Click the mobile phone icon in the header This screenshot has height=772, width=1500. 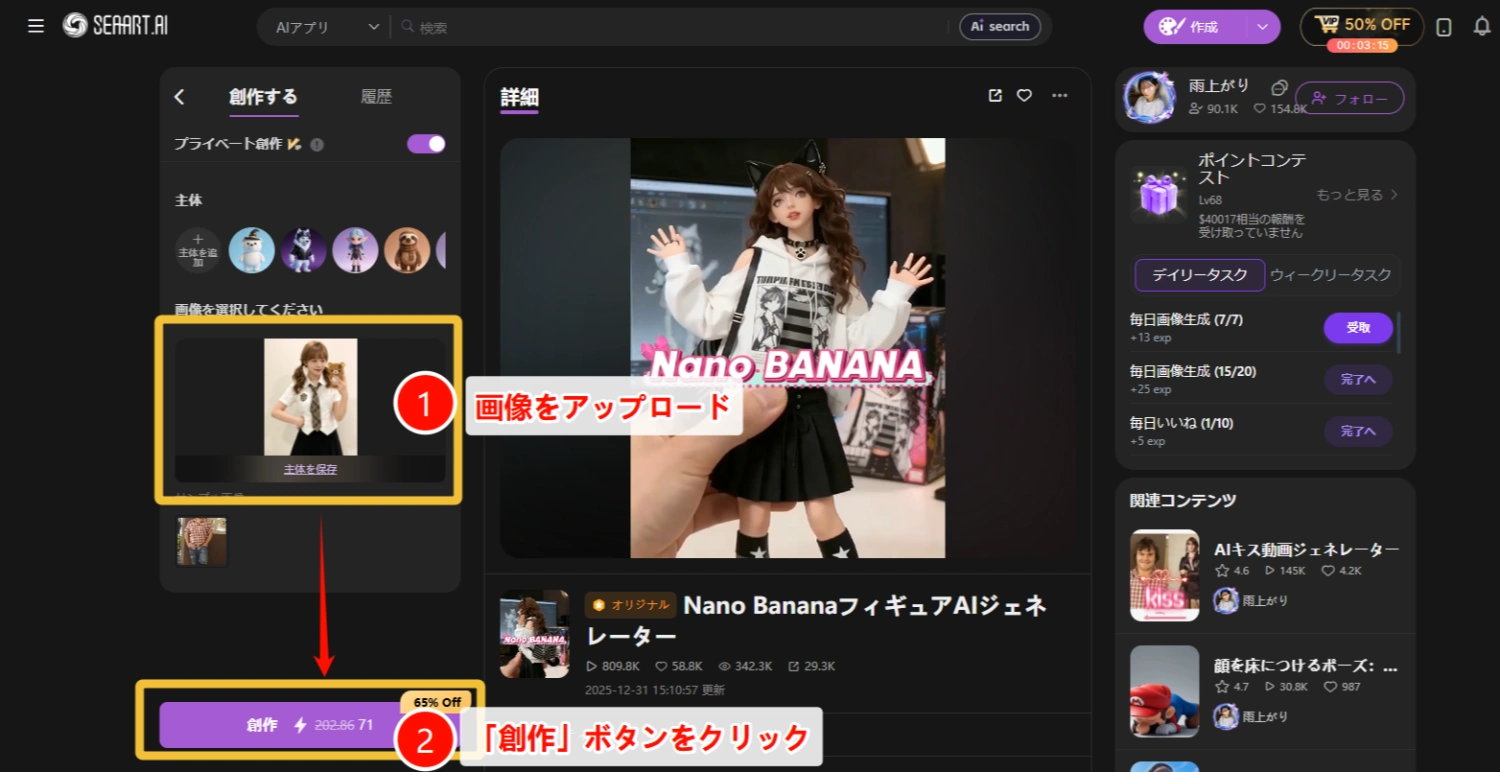tap(1443, 27)
